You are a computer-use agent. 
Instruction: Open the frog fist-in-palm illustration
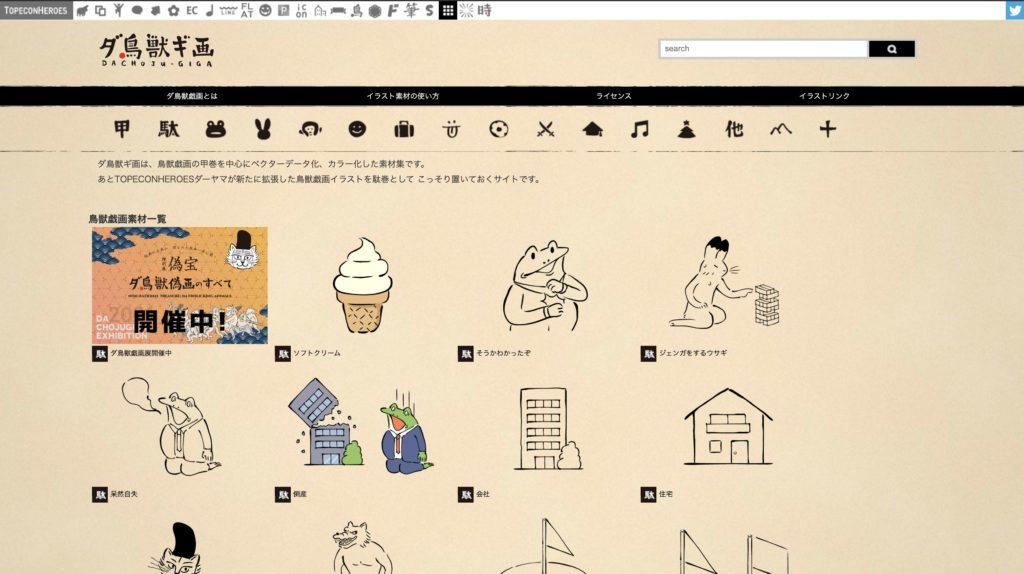click(x=545, y=286)
